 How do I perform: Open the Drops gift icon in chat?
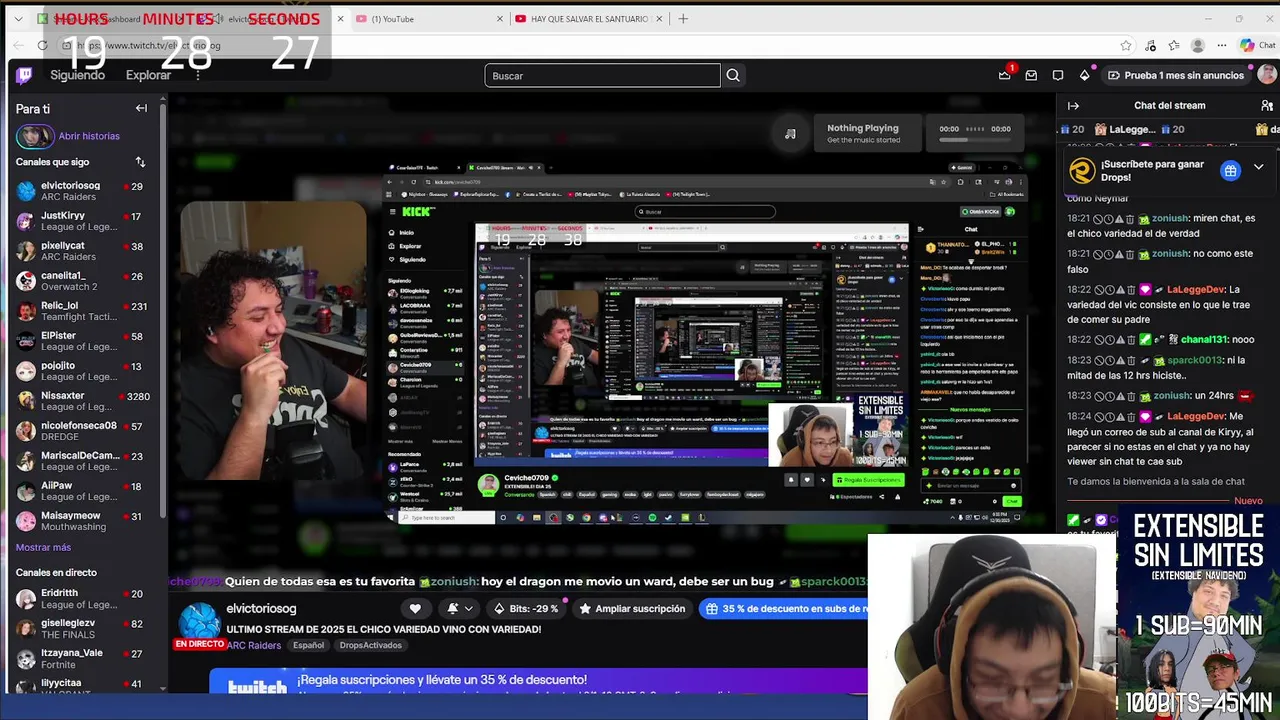[x=1230, y=171]
